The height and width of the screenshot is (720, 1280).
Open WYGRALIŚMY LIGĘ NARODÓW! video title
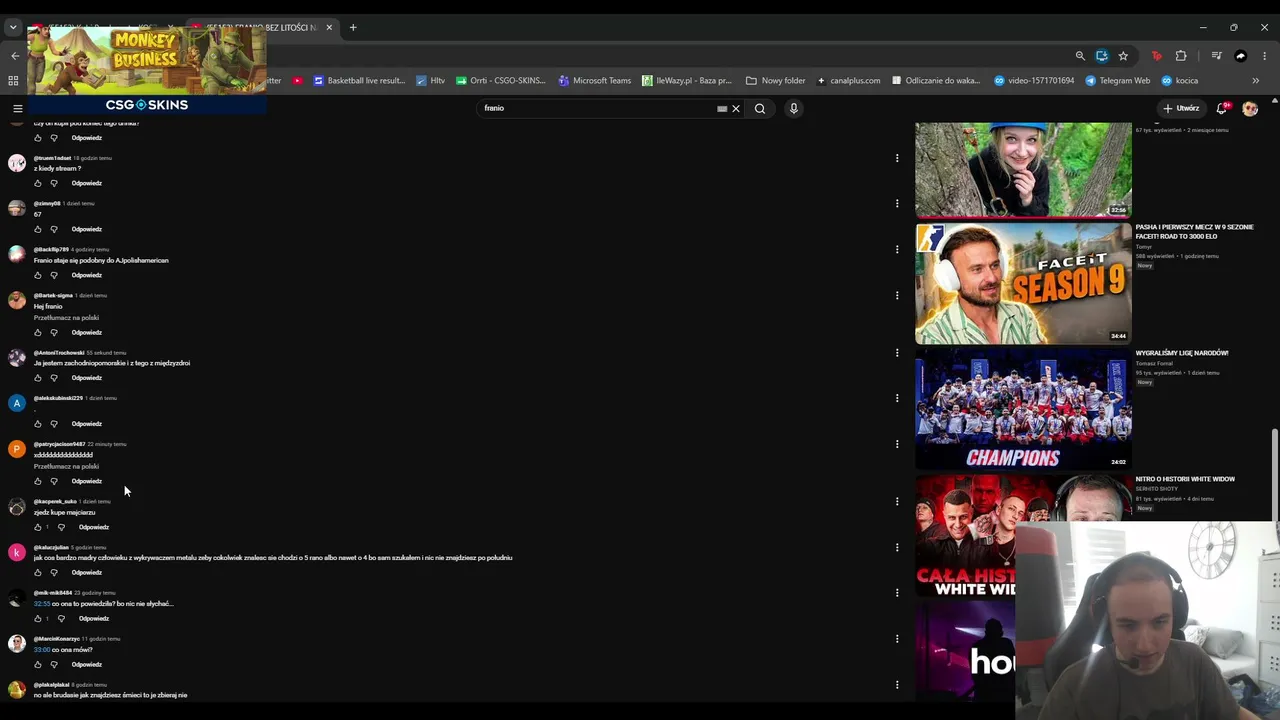coord(1182,353)
